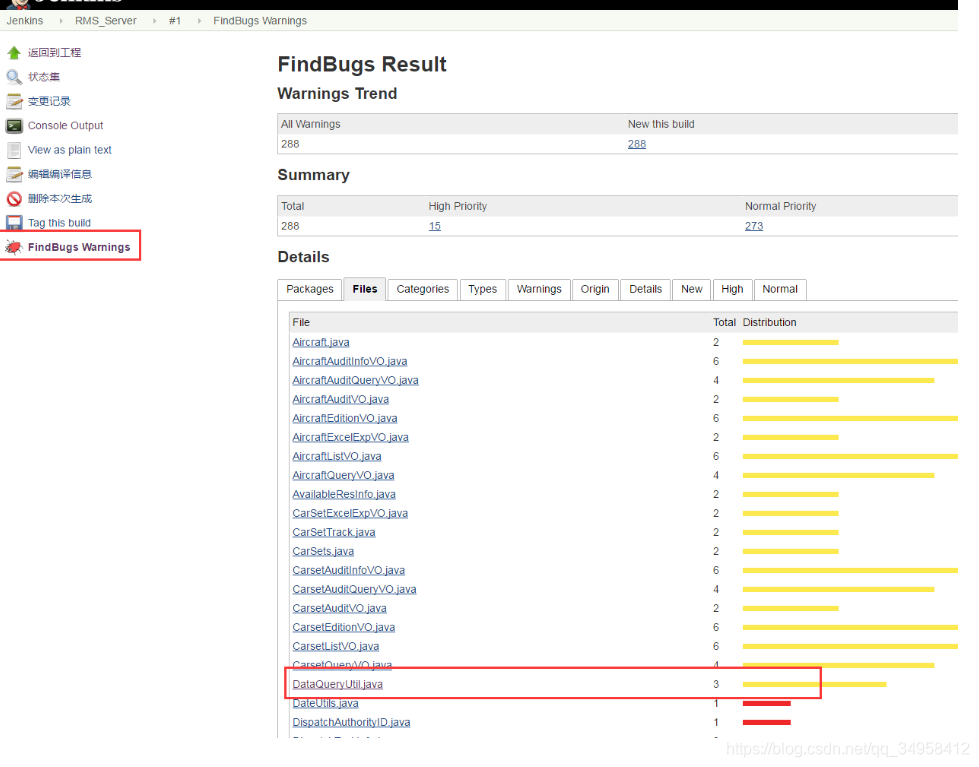The height and width of the screenshot is (767, 979).
Task: Switch to the Files tab
Action: tap(365, 289)
